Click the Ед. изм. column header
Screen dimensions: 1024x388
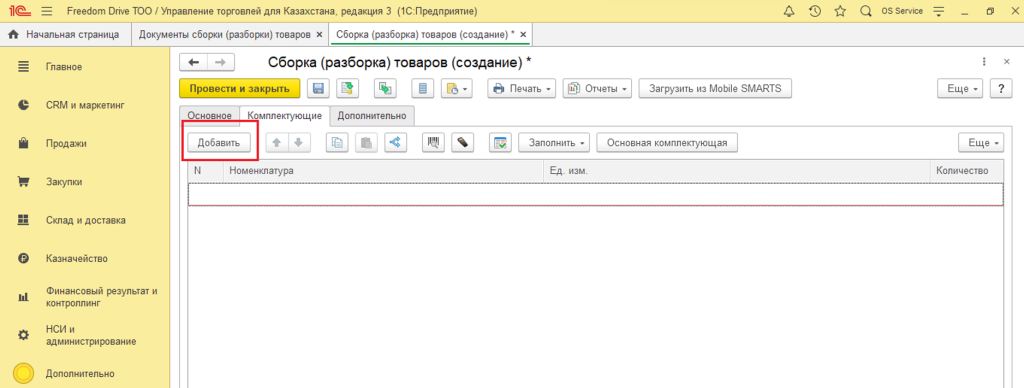[736, 170]
